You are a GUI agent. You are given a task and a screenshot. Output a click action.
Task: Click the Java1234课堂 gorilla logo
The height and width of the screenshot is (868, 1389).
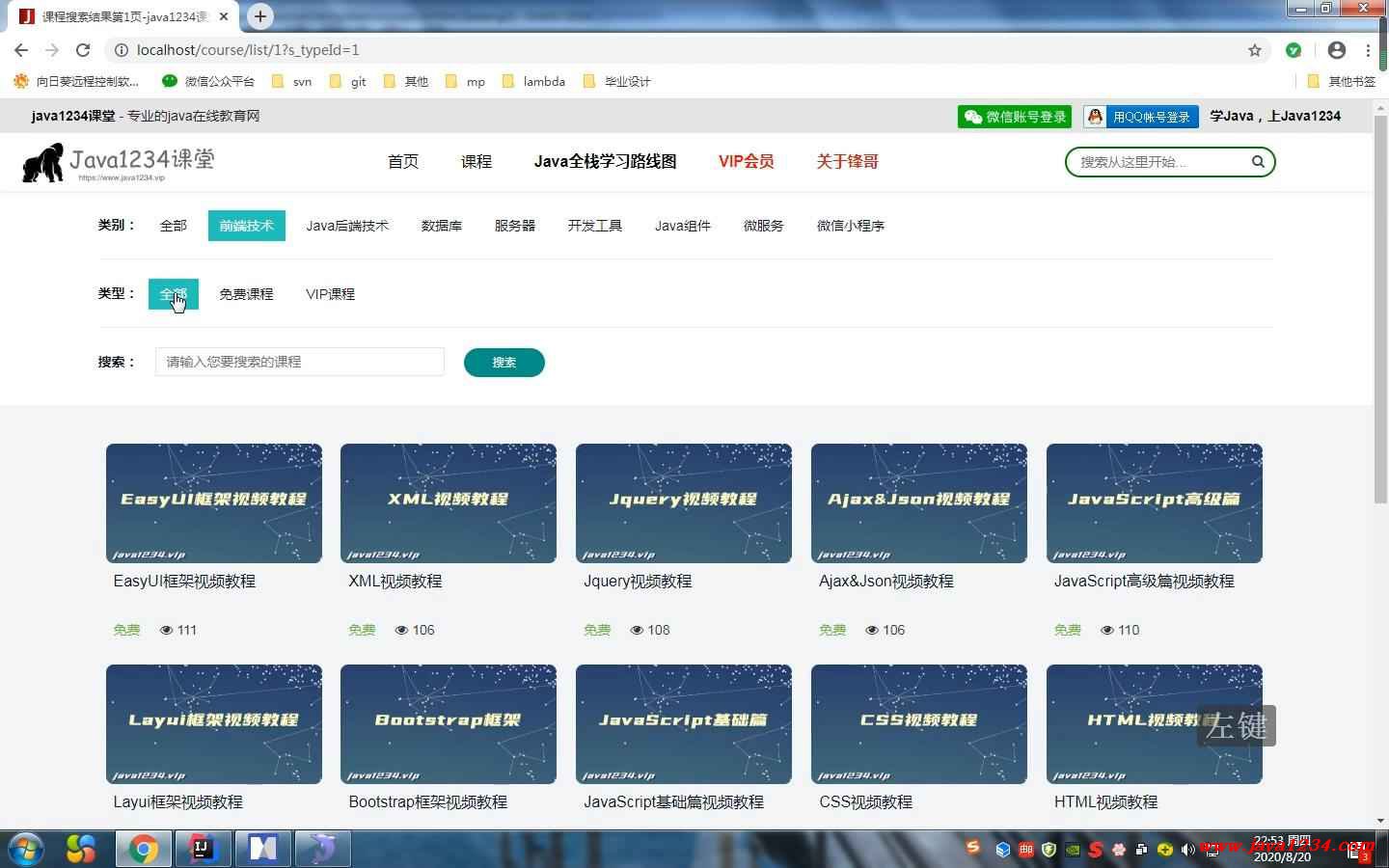[x=118, y=163]
